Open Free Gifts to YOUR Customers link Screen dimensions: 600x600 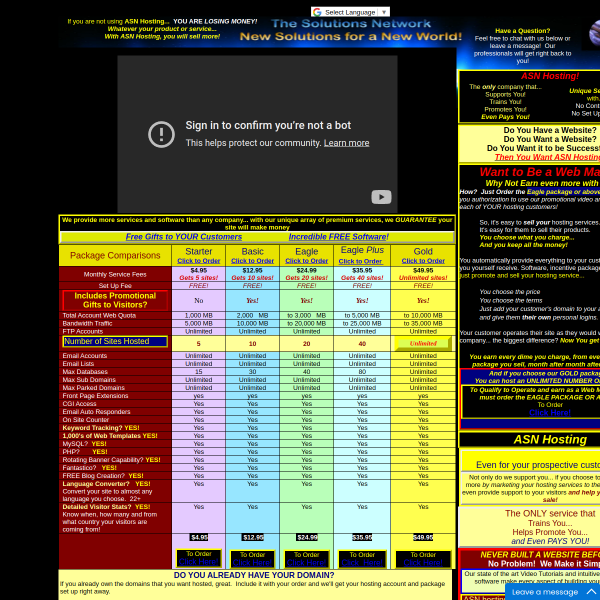pos(184,237)
